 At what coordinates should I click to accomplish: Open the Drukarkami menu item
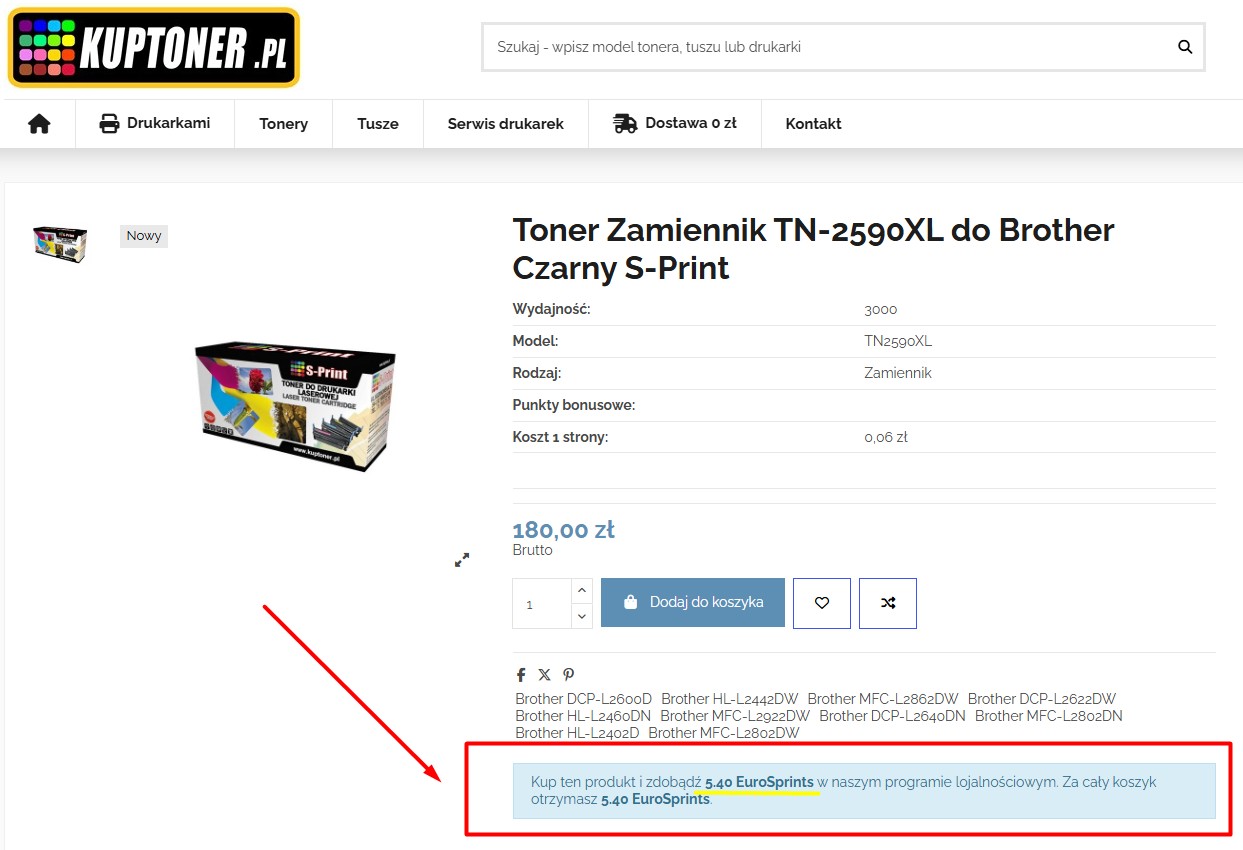pos(155,124)
